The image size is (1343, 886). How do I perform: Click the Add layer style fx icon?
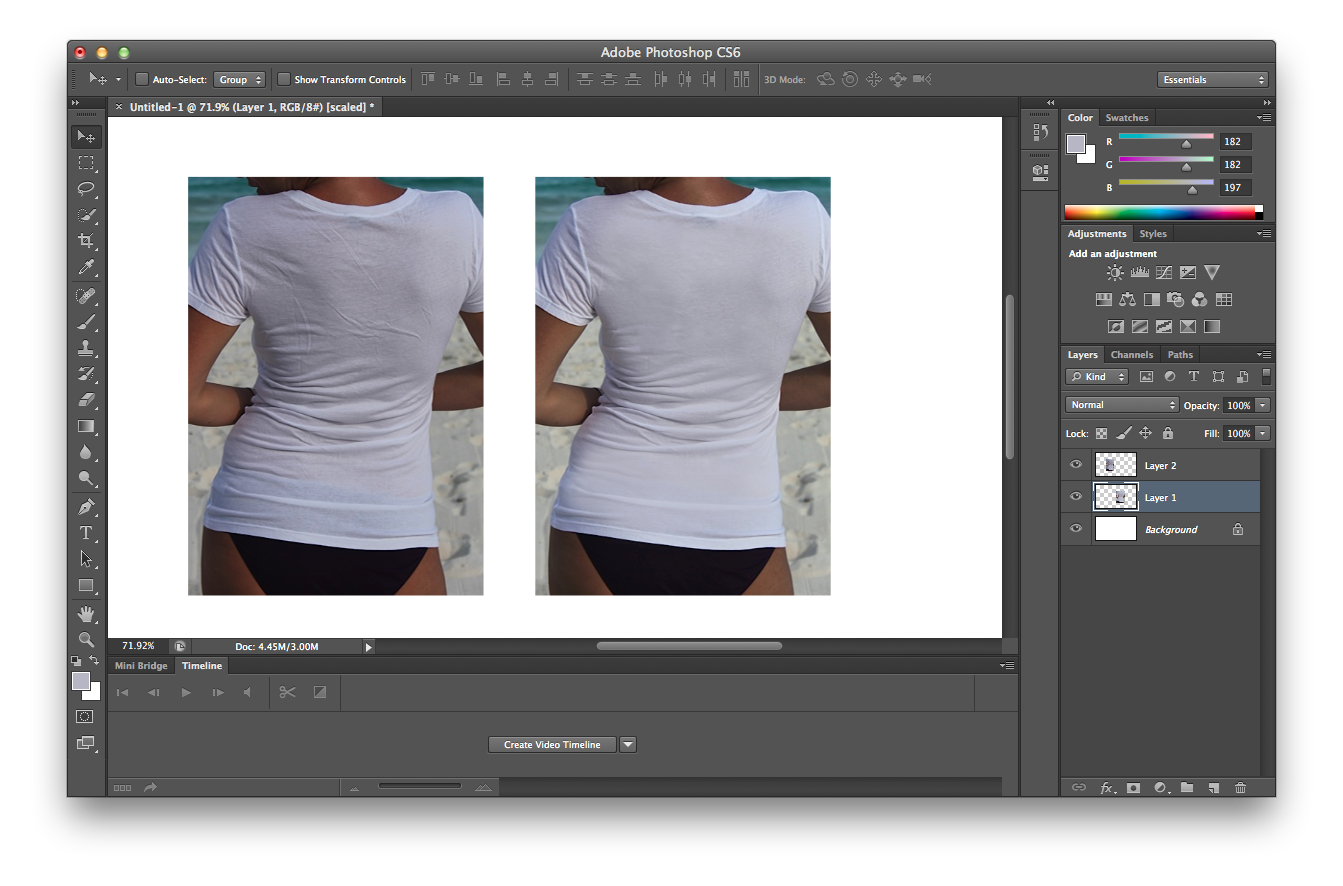coord(1107,788)
